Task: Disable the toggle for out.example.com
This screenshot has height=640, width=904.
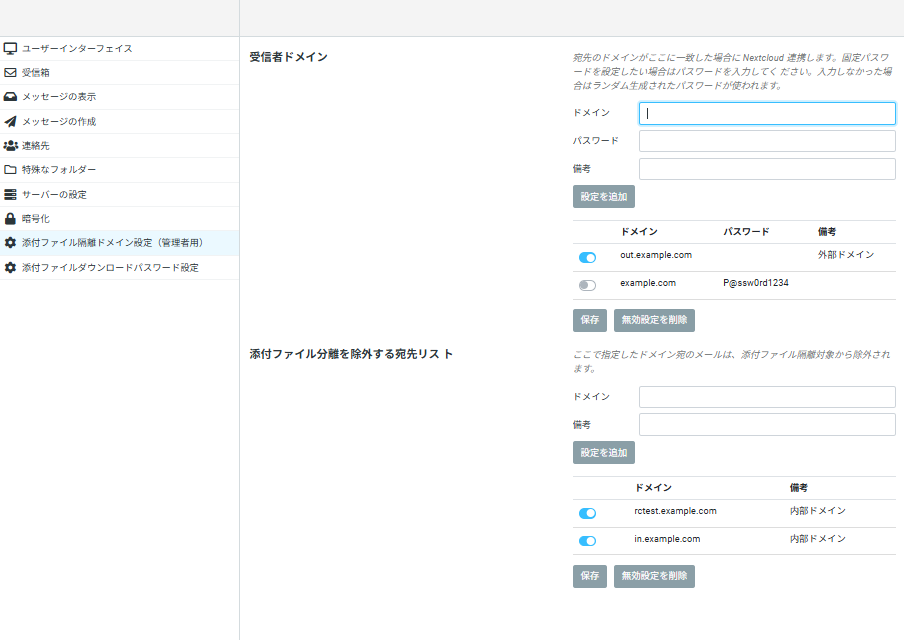Action: [587, 258]
